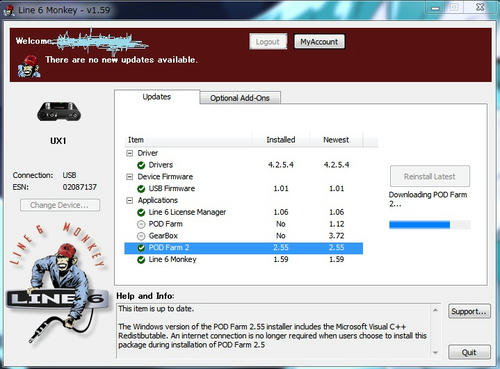Viewport: 500px width, 369px height.
Task: Click the POD Farm 2 download progress bar
Action: pyautogui.click(x=430, y=225)
